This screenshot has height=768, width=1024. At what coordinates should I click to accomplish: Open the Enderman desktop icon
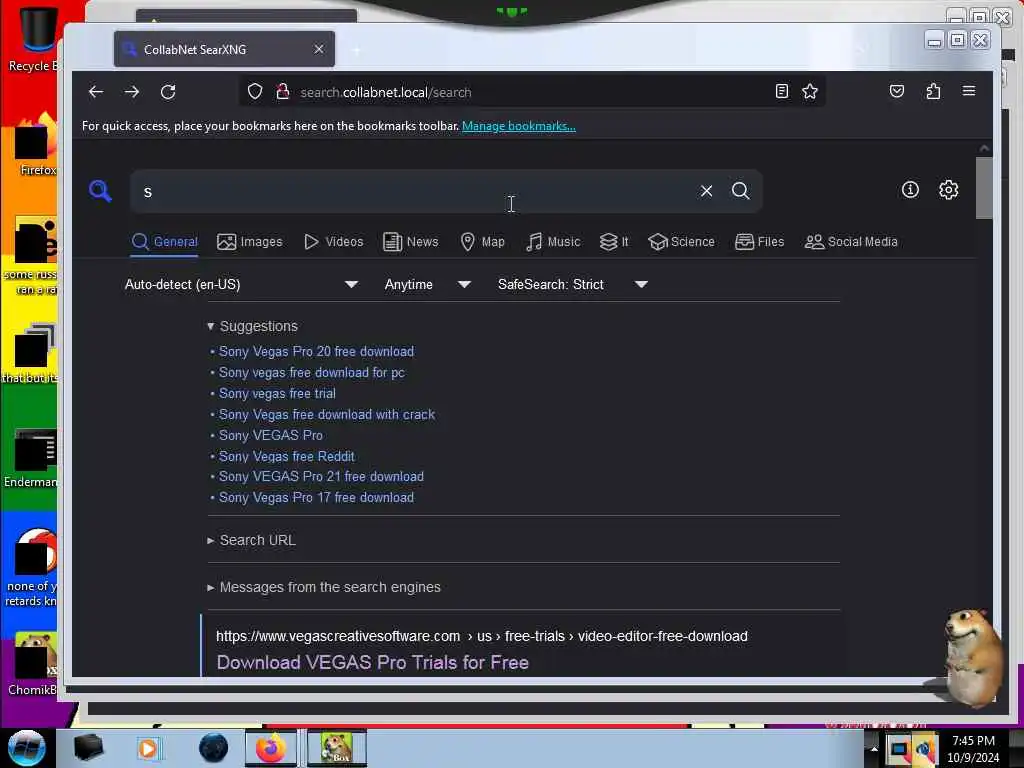click(x=30, y=458)
